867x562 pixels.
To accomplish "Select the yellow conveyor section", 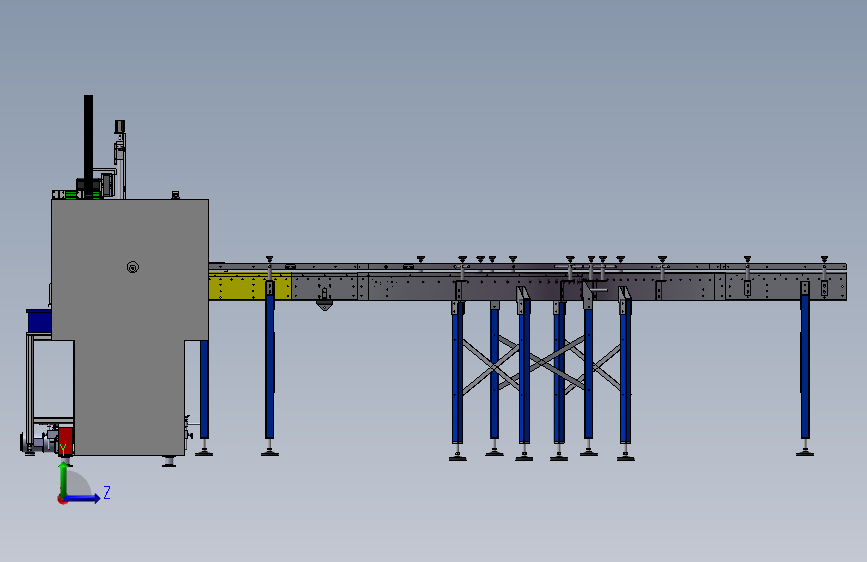I will pyautogui.click(x=250, y=287).
